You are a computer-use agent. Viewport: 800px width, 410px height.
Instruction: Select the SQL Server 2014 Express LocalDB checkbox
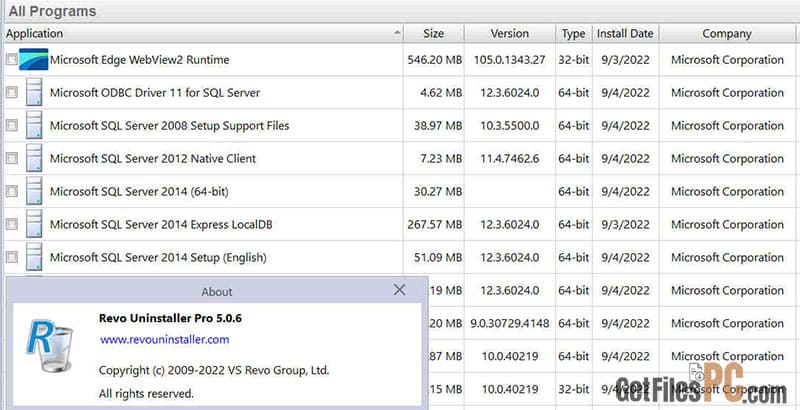(x=12, y=224)
